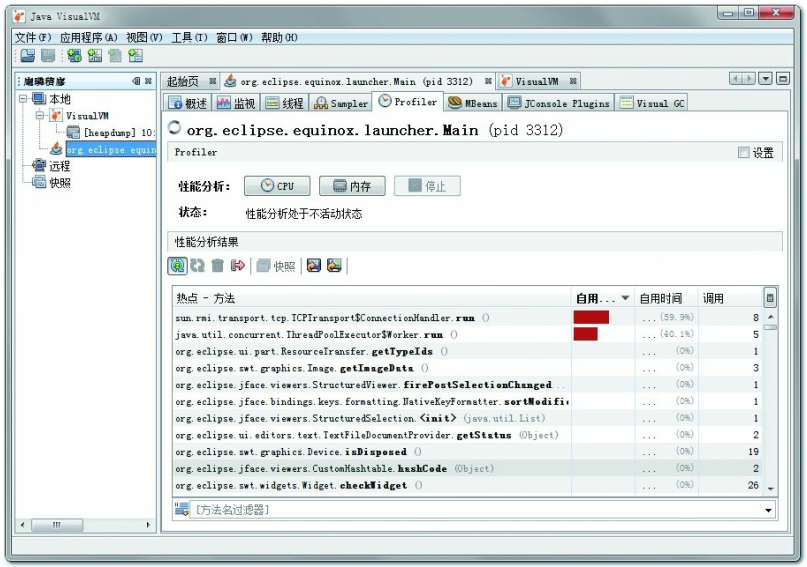Click the column chooser icon in table header

770,298
